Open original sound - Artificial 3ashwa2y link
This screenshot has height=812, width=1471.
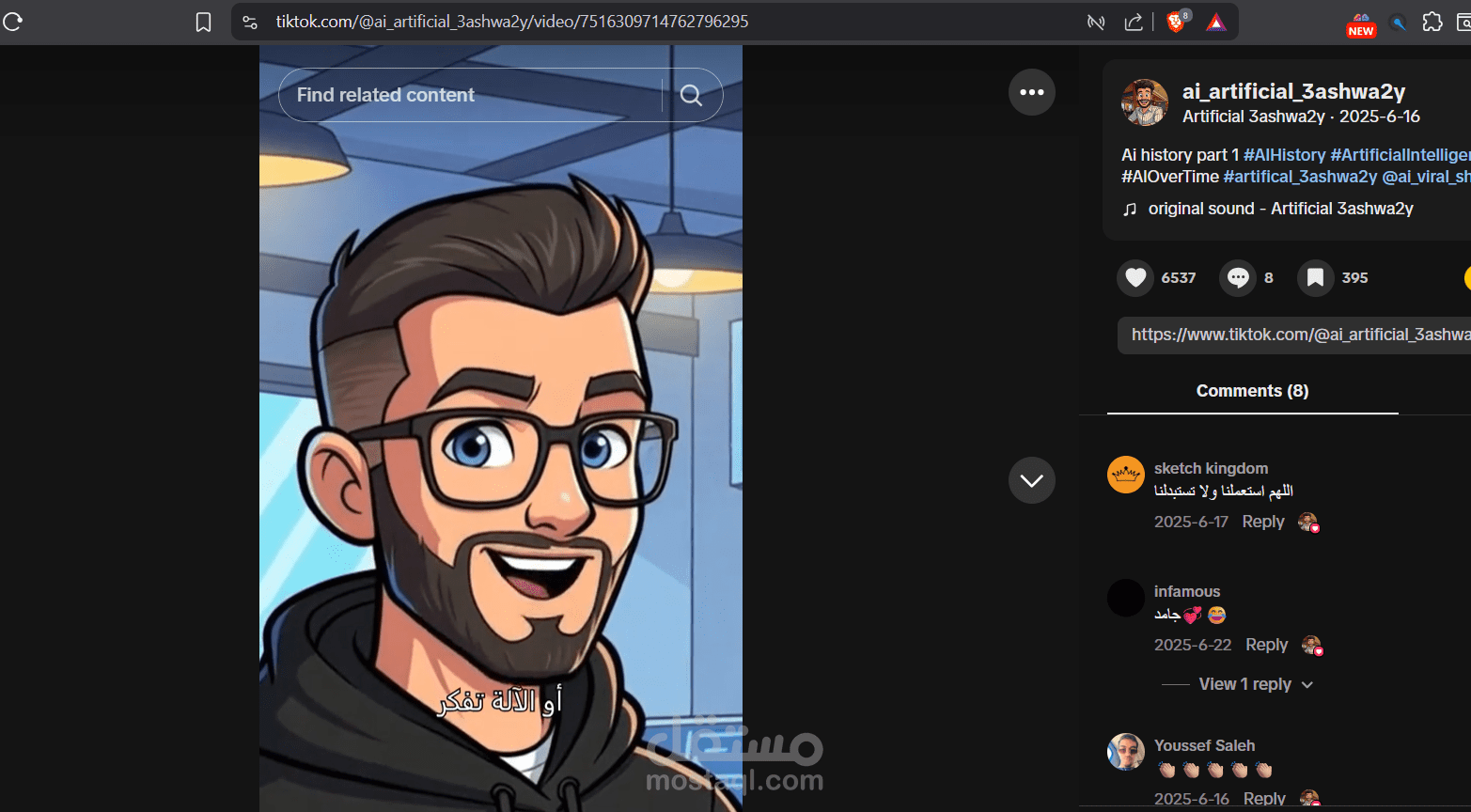(1280, 209)
